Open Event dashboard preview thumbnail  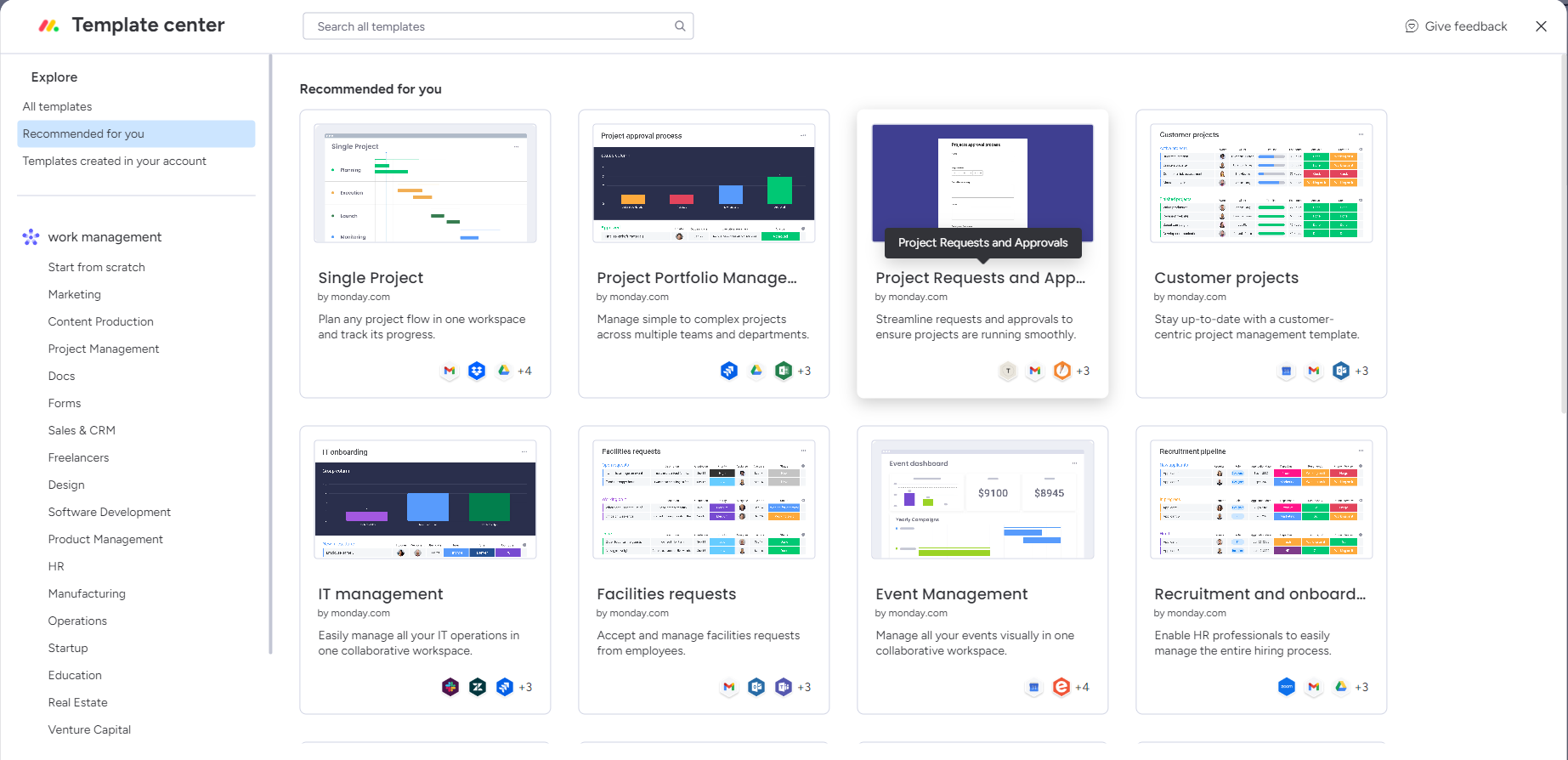point(982,499)
